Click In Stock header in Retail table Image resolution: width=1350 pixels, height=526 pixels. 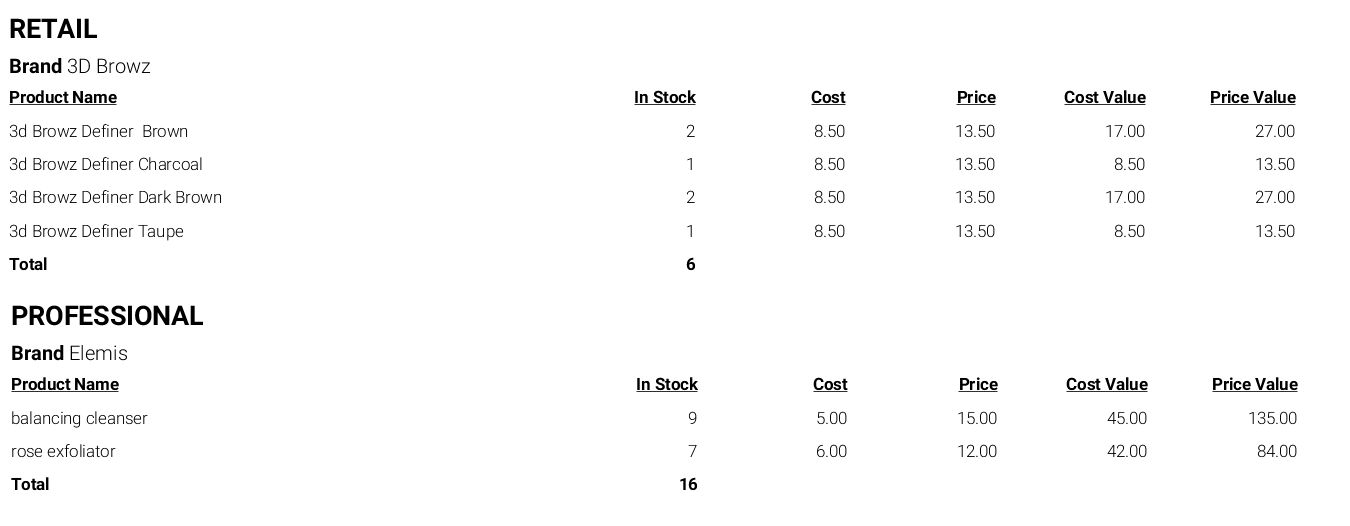(x=665, y=97)
